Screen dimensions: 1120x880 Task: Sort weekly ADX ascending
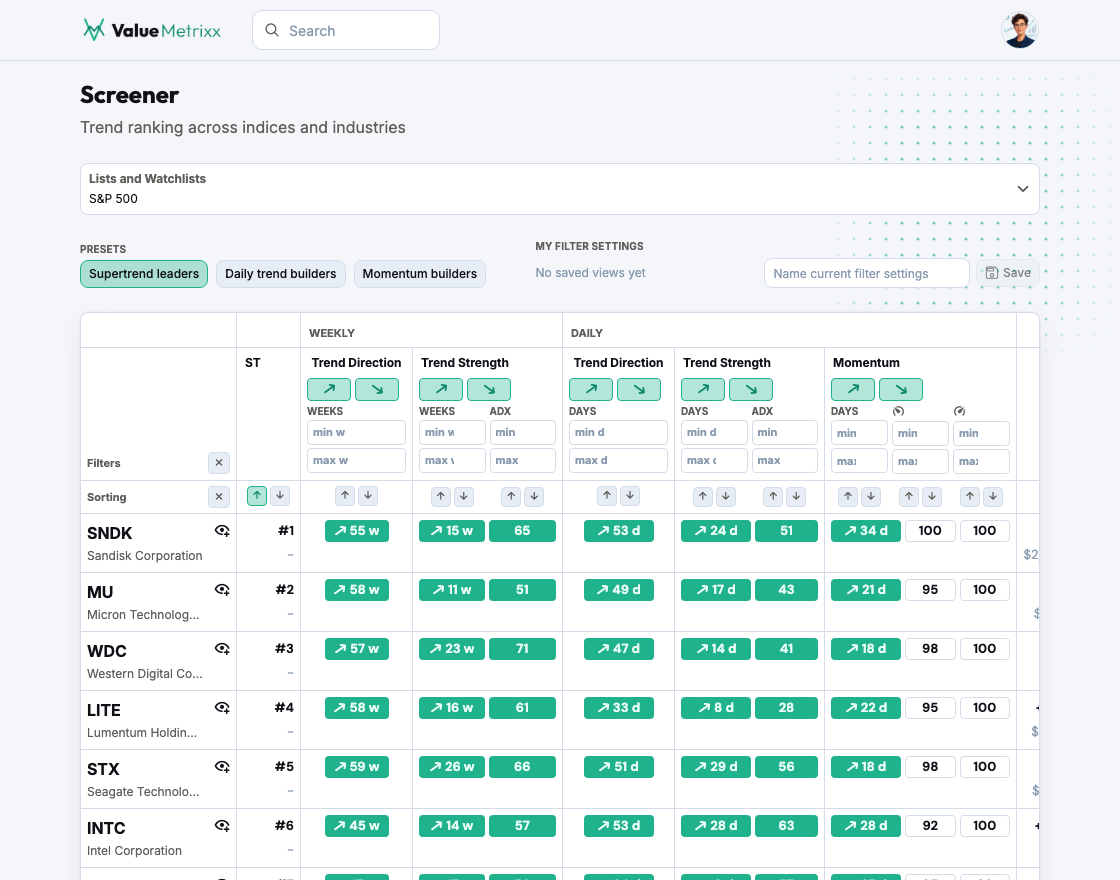click(x=511, y=496)
